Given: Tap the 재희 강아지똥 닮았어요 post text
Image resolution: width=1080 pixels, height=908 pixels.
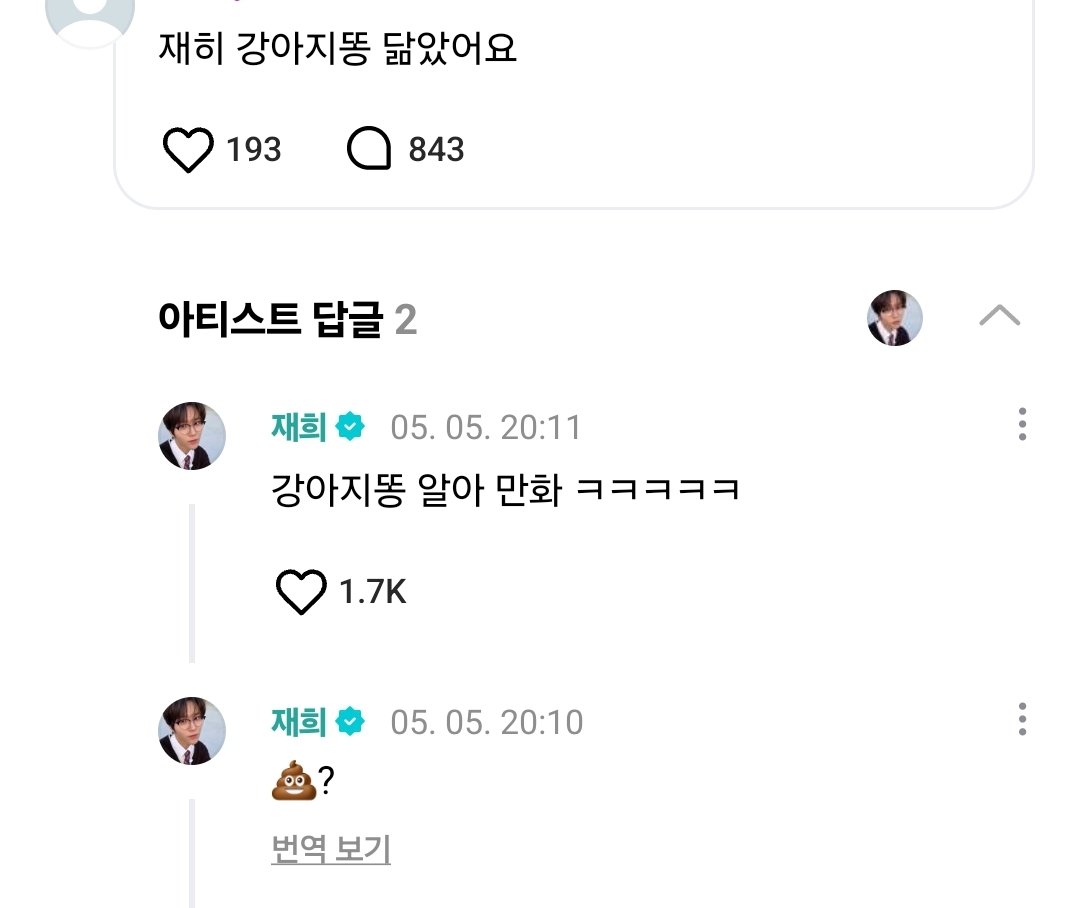Looking at the screenshot, I should click(338, 48).
